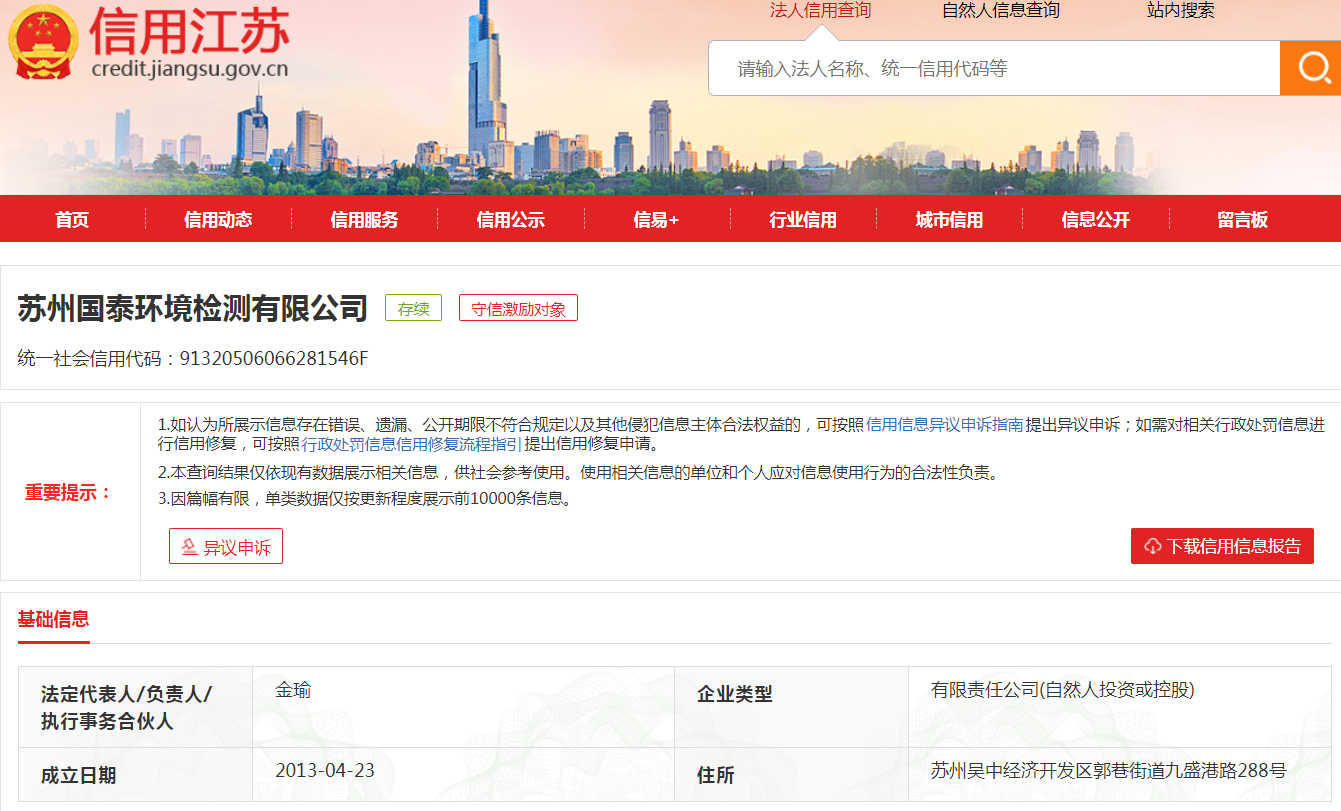This screenshot has width=1341, height=811.
Task: Switch to 站内搜索 tab
Action: [1181, 11]
